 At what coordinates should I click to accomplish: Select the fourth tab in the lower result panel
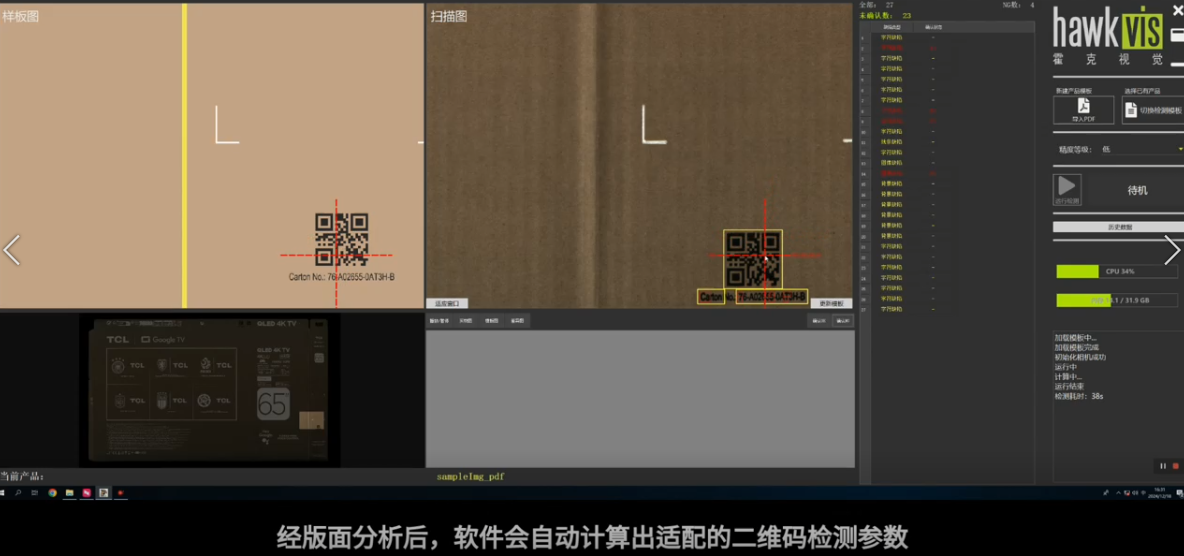pos(517,320)
